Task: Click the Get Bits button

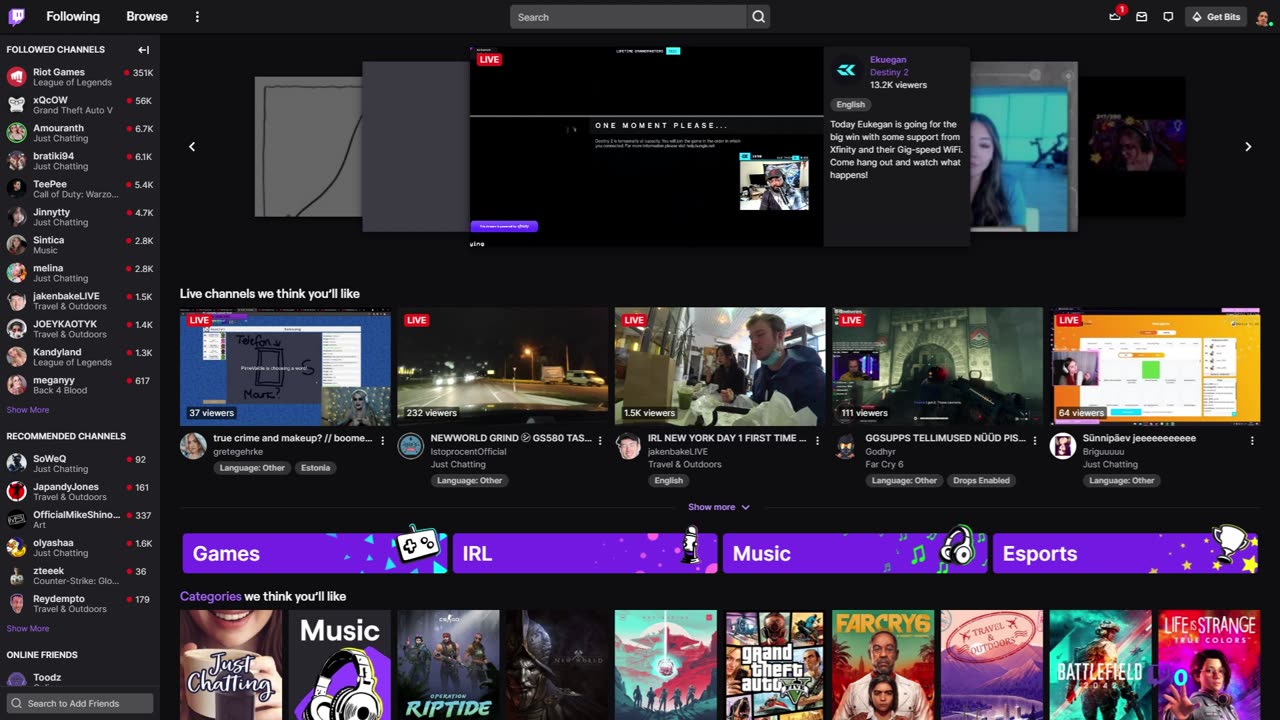Action: 1215,17
